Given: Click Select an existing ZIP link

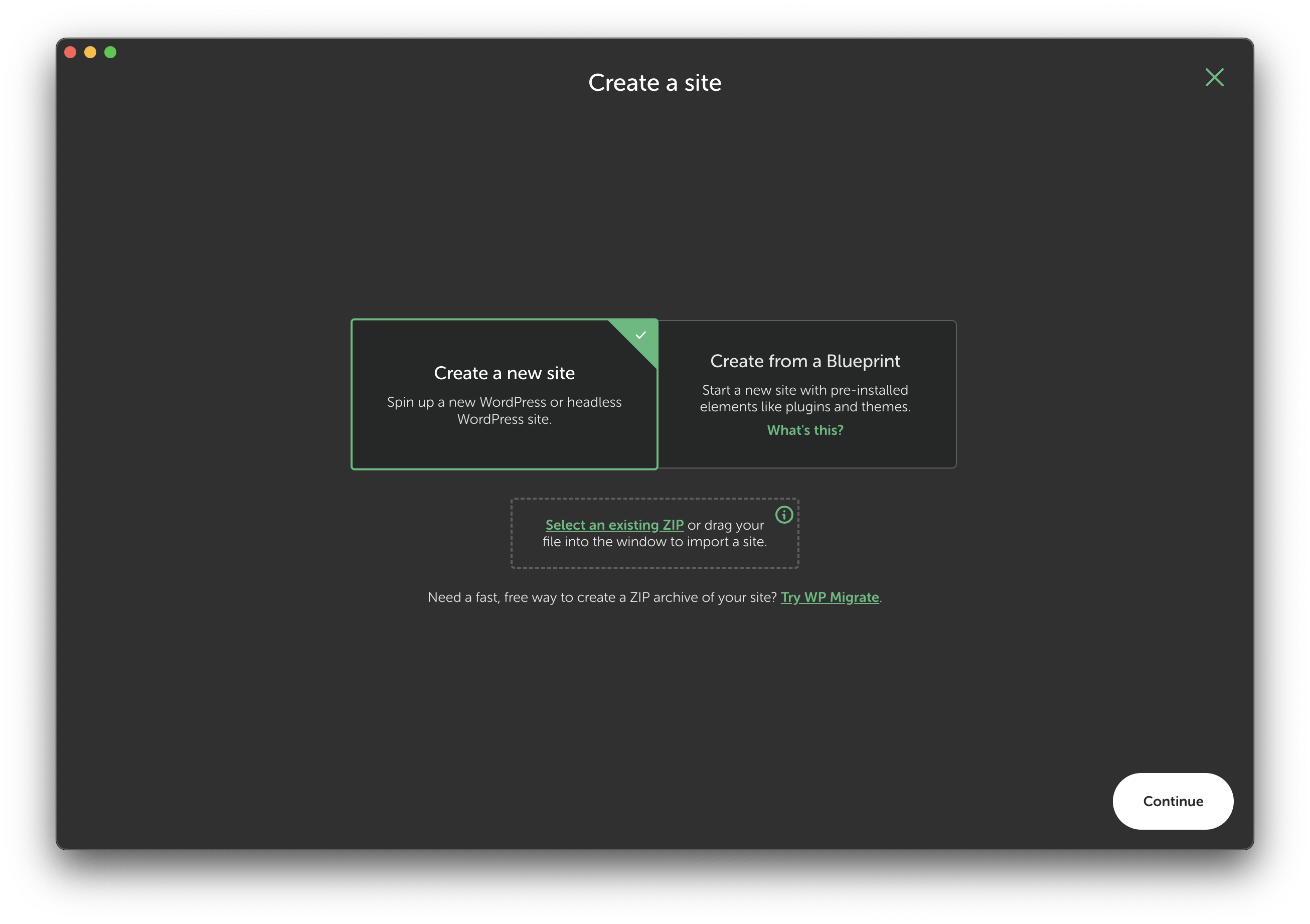Looking at the screenshot, I should 614,525.
